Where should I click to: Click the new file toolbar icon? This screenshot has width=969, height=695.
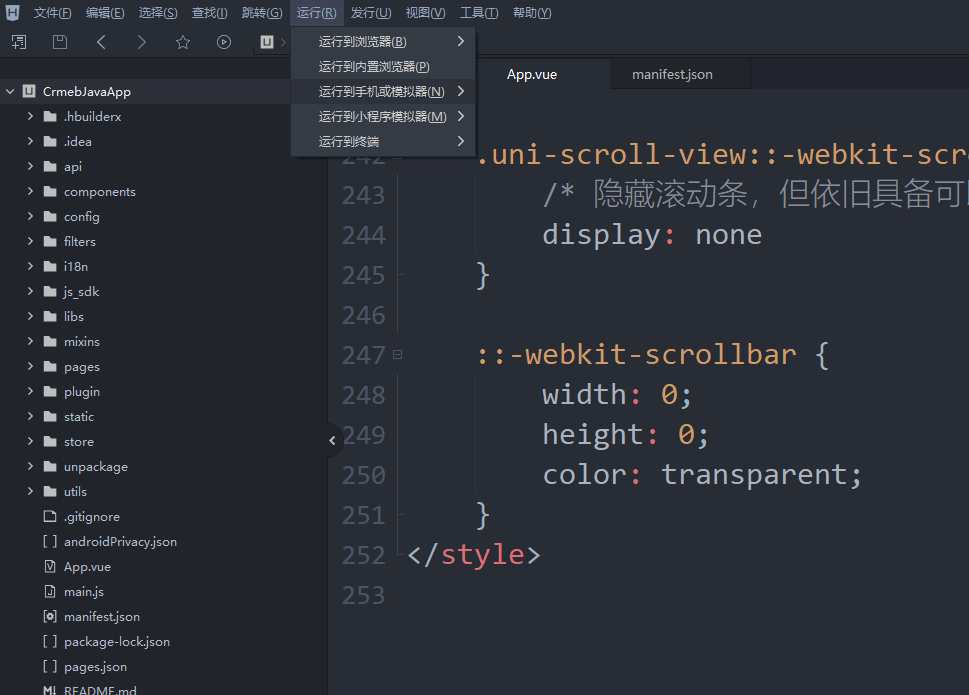(19, 42)
